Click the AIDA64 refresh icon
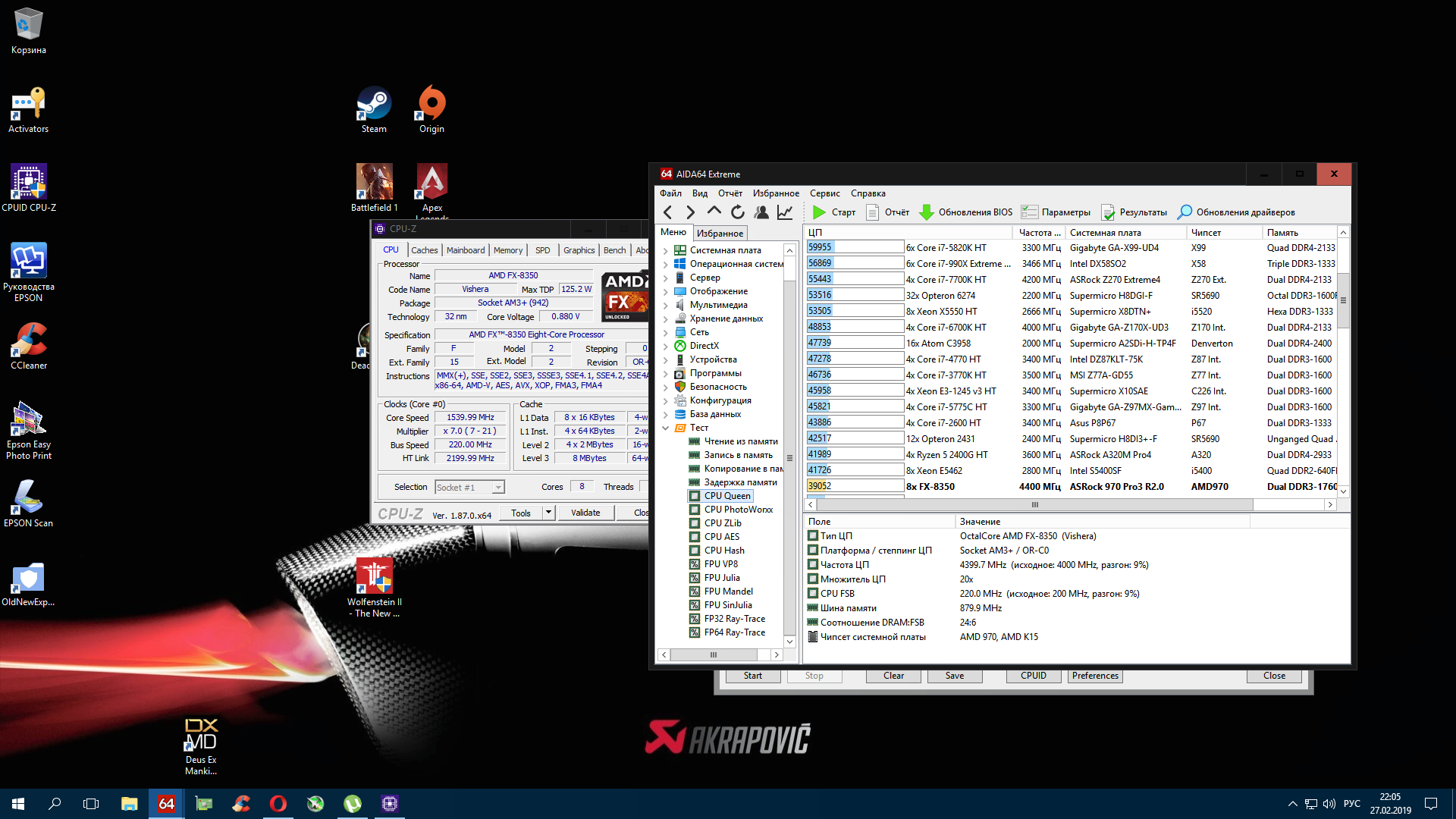The height and width of the screenshot is (819, 1456). click(737, 212)
